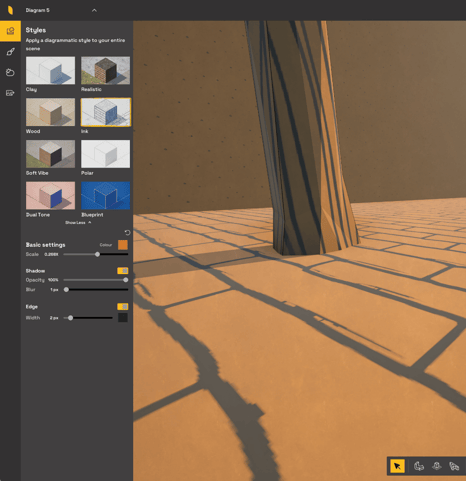Image resolution: width=466 pixels, height=481 pixels.
Task: Choose the look-around navigation tool
Action: 454,466
